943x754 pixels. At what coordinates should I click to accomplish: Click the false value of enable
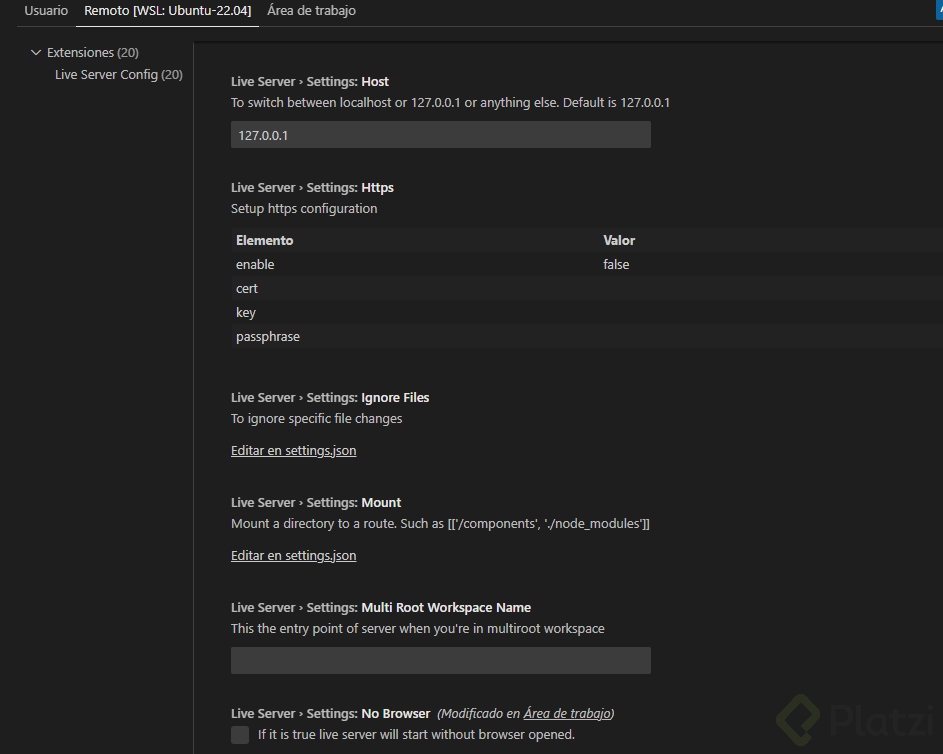[616, 265]
